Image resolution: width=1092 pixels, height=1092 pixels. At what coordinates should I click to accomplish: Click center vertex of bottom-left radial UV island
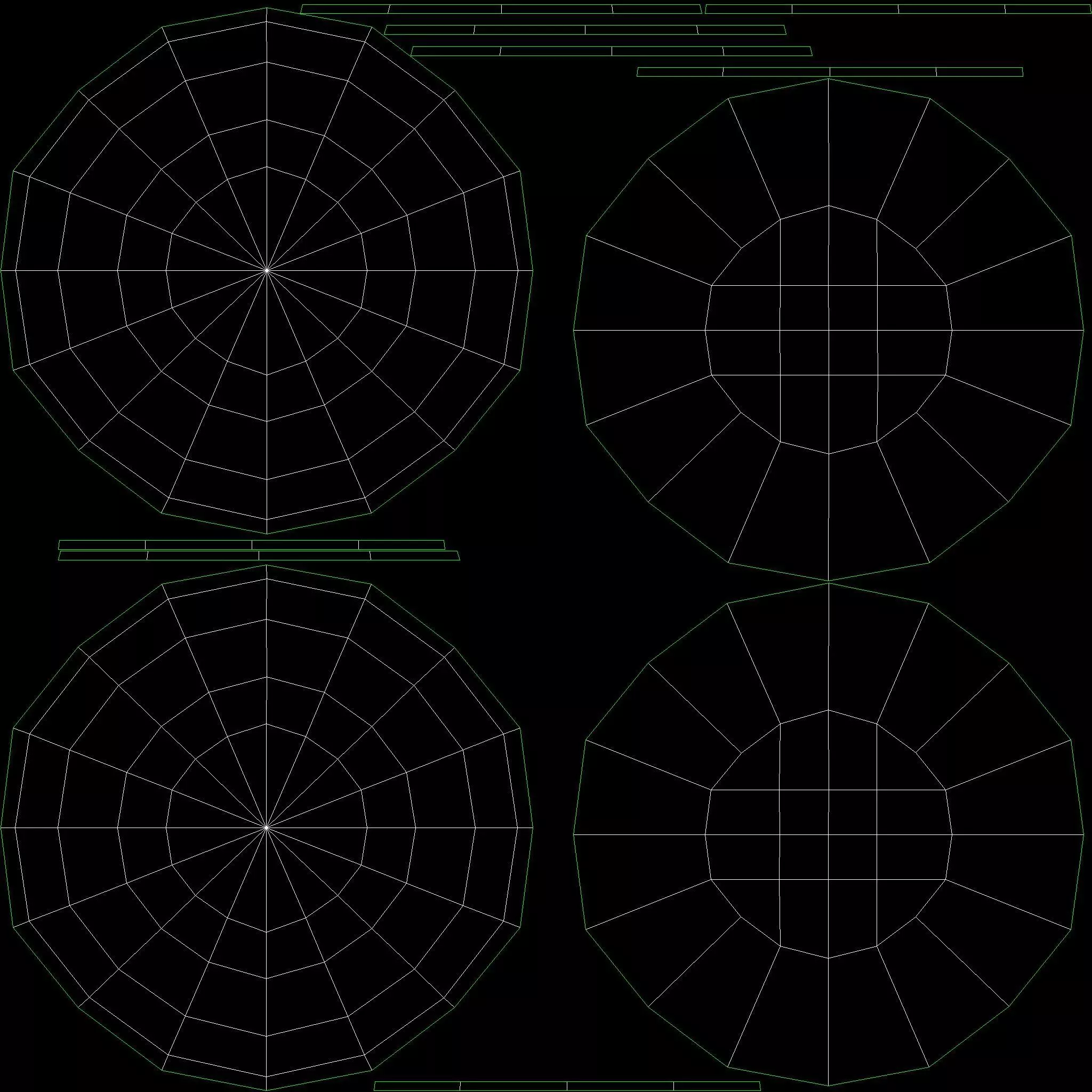(x=266, y=828)
